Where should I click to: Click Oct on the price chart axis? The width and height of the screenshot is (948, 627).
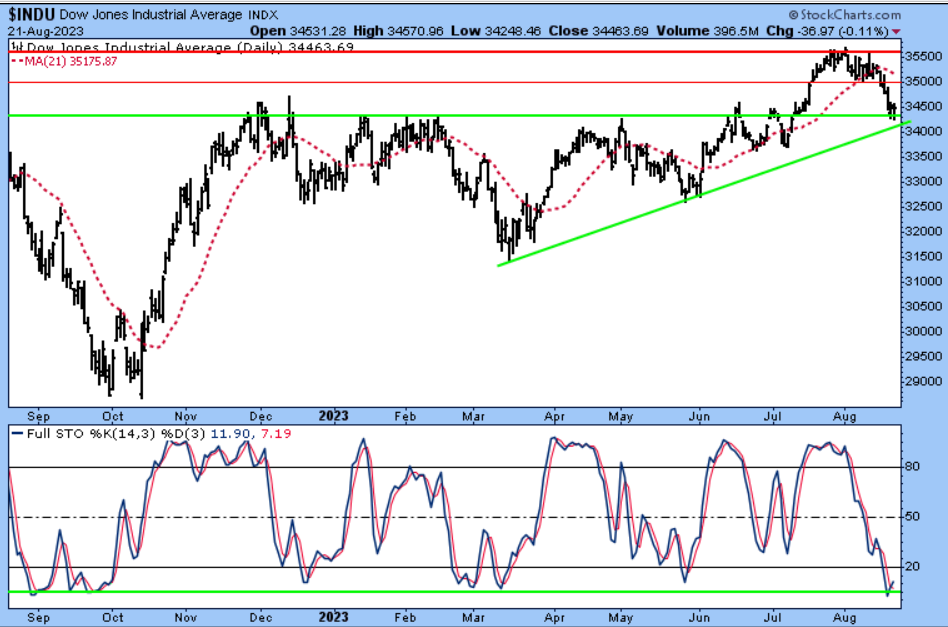coord(112,417)
